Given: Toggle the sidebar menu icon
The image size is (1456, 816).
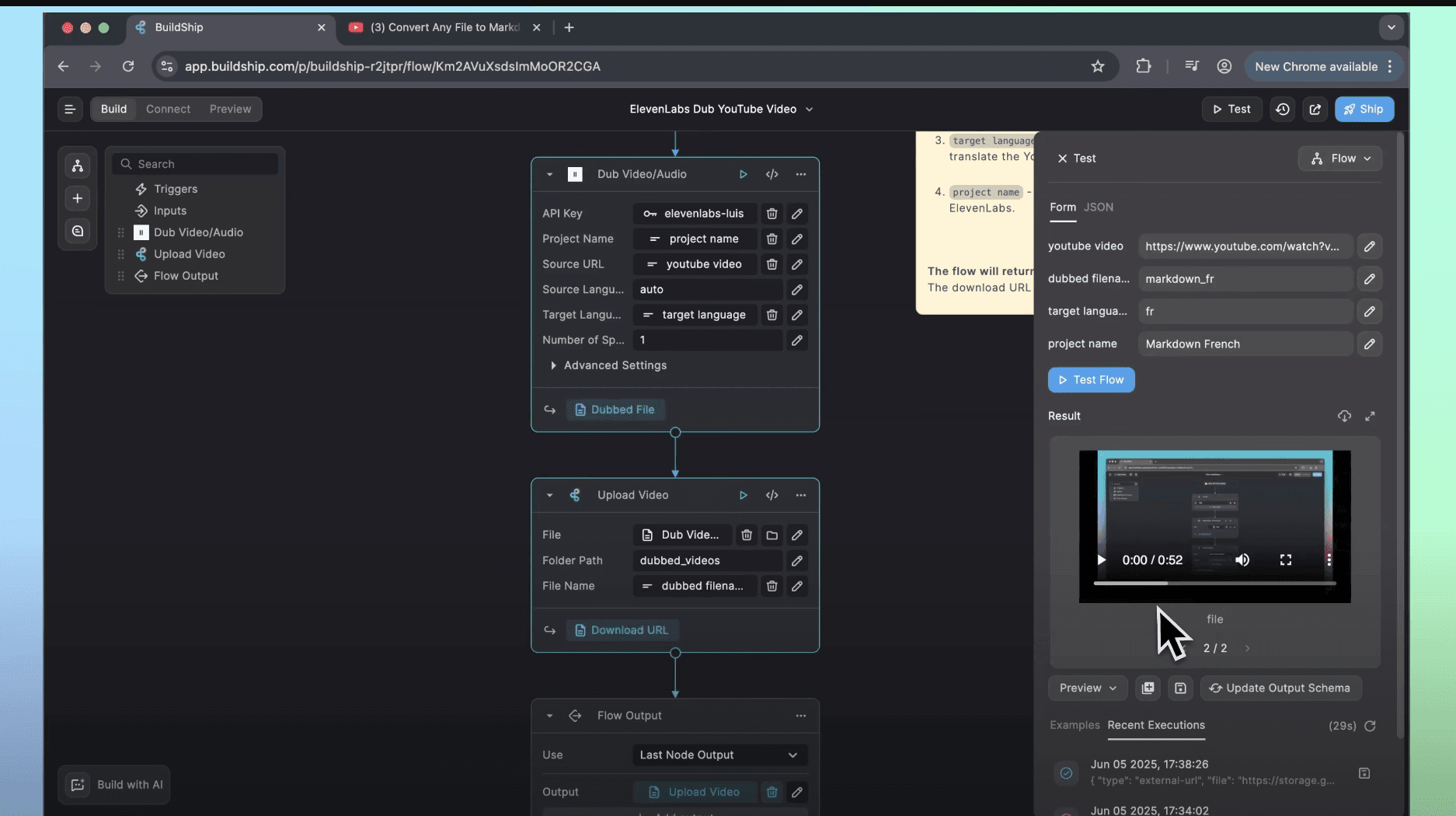Looking at the screenshot, I should click(70, 109).
